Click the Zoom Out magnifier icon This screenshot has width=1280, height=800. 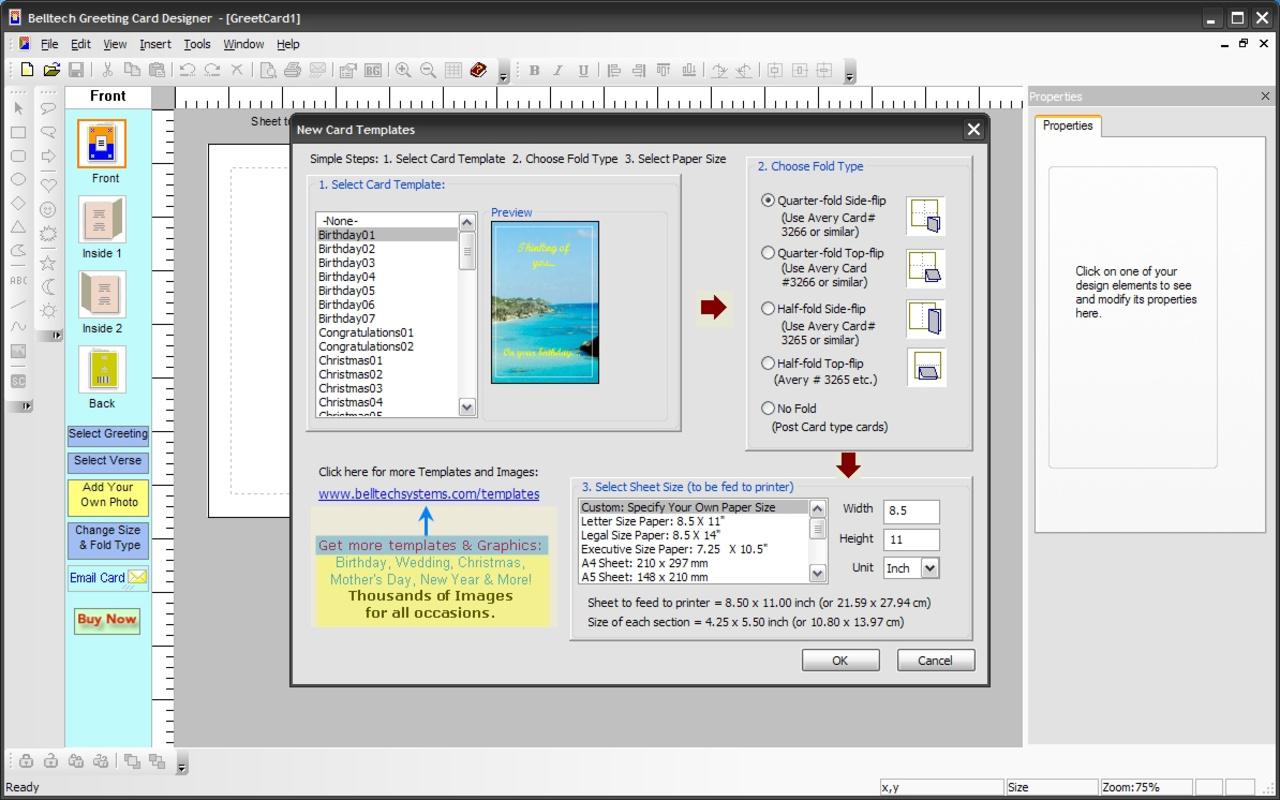(x=428, y=70)
